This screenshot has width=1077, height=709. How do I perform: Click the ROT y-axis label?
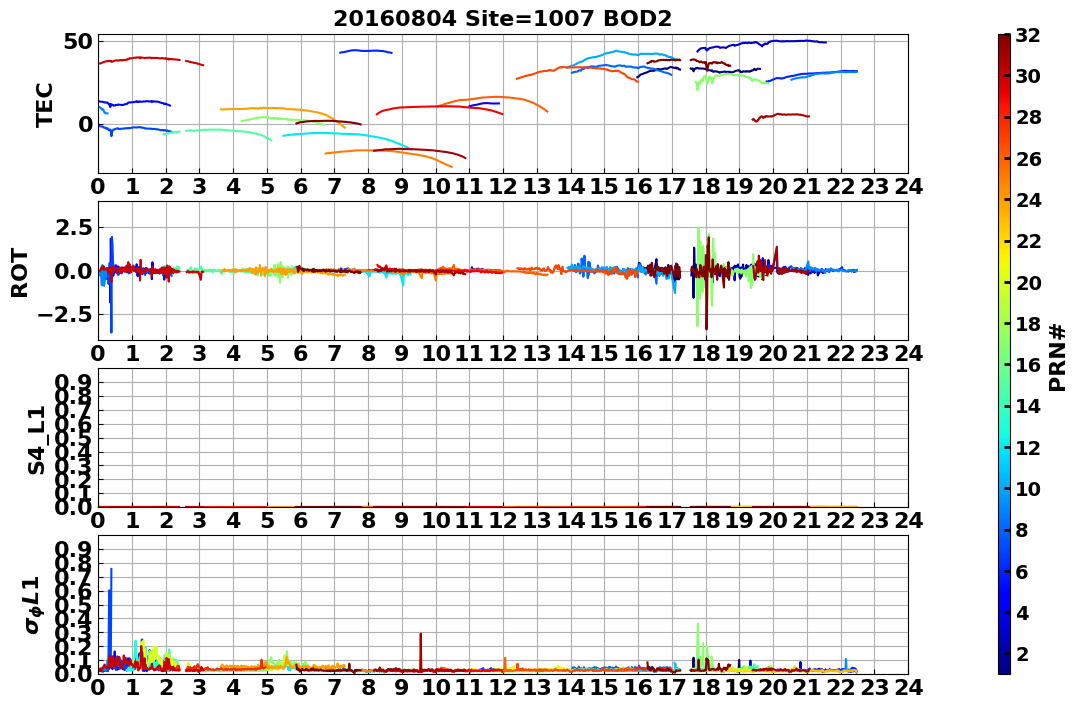[x=20, y=273]
